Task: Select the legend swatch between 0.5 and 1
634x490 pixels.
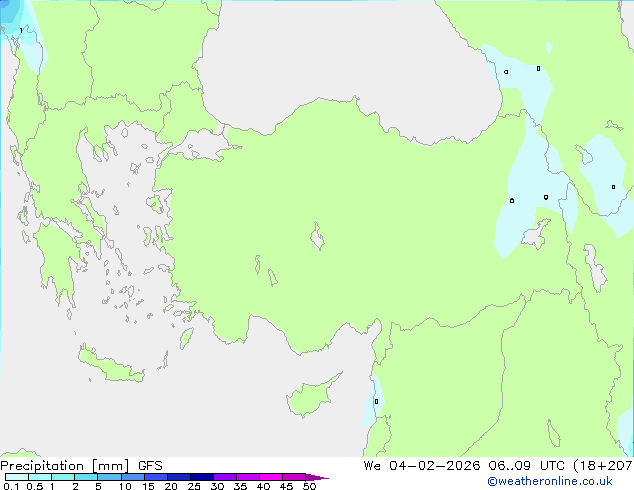Action: click(40, 477)
